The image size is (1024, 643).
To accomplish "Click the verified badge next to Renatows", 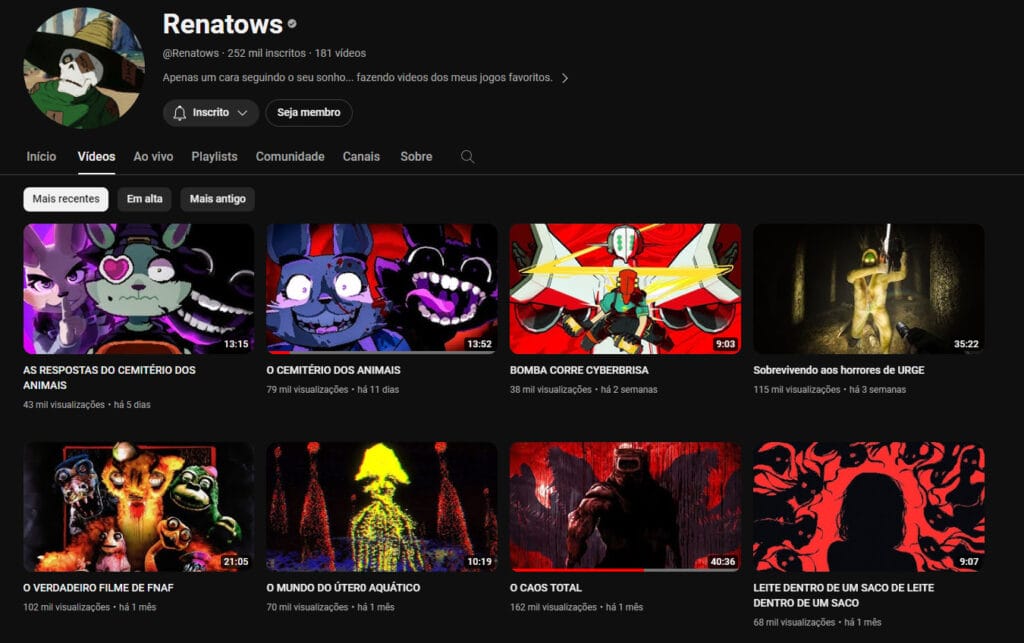I will 292,24.
